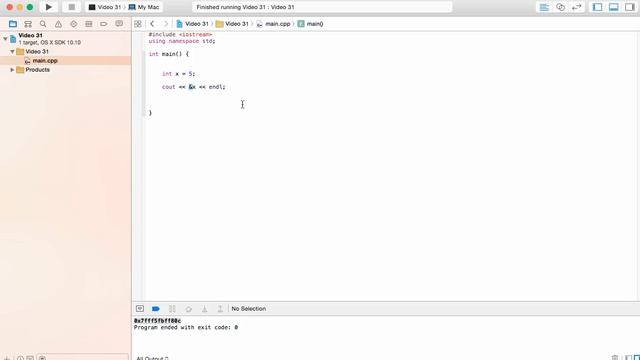Click 'using namespace std;' line
Viewport: 640px width, 360px height.
click(182, 41)
